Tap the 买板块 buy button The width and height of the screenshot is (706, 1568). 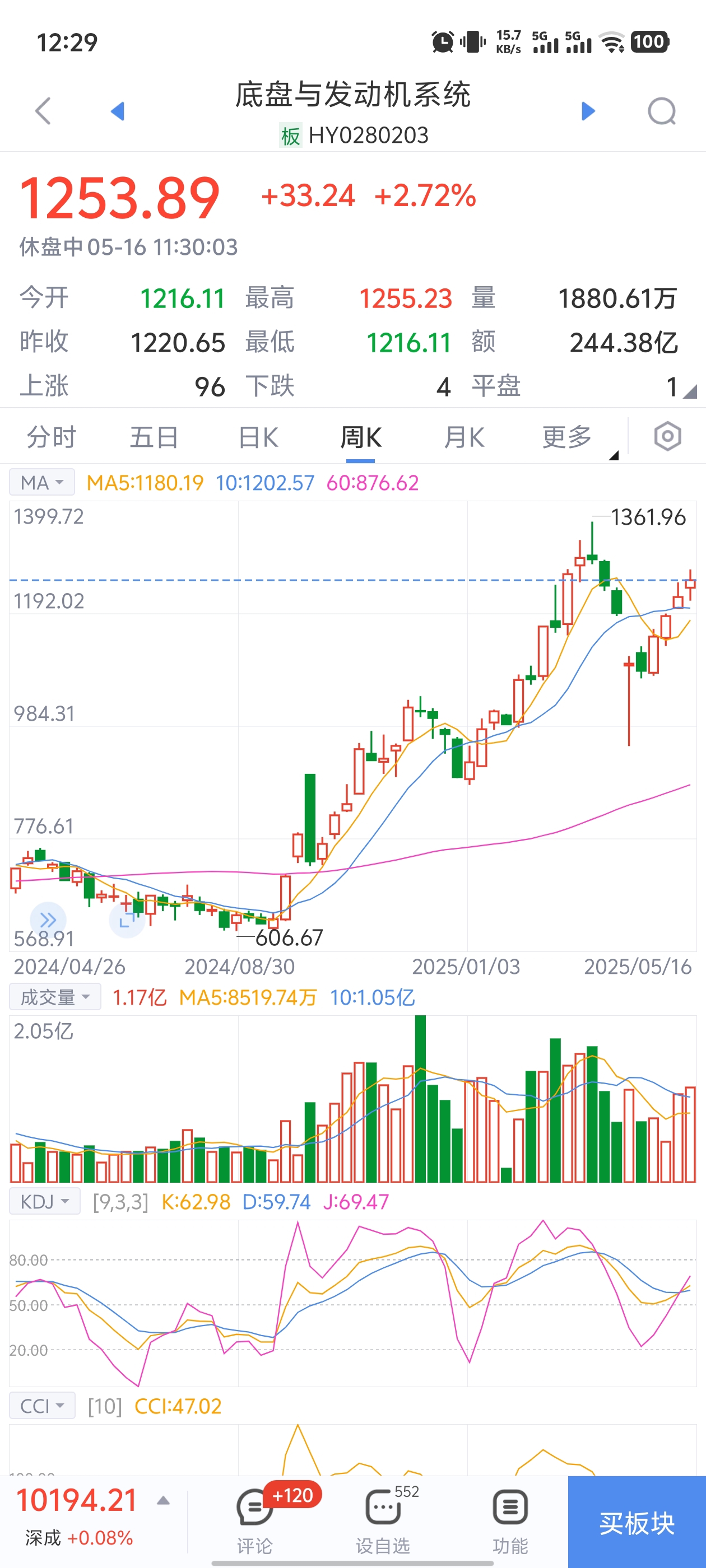click(x=637, y=1522)
